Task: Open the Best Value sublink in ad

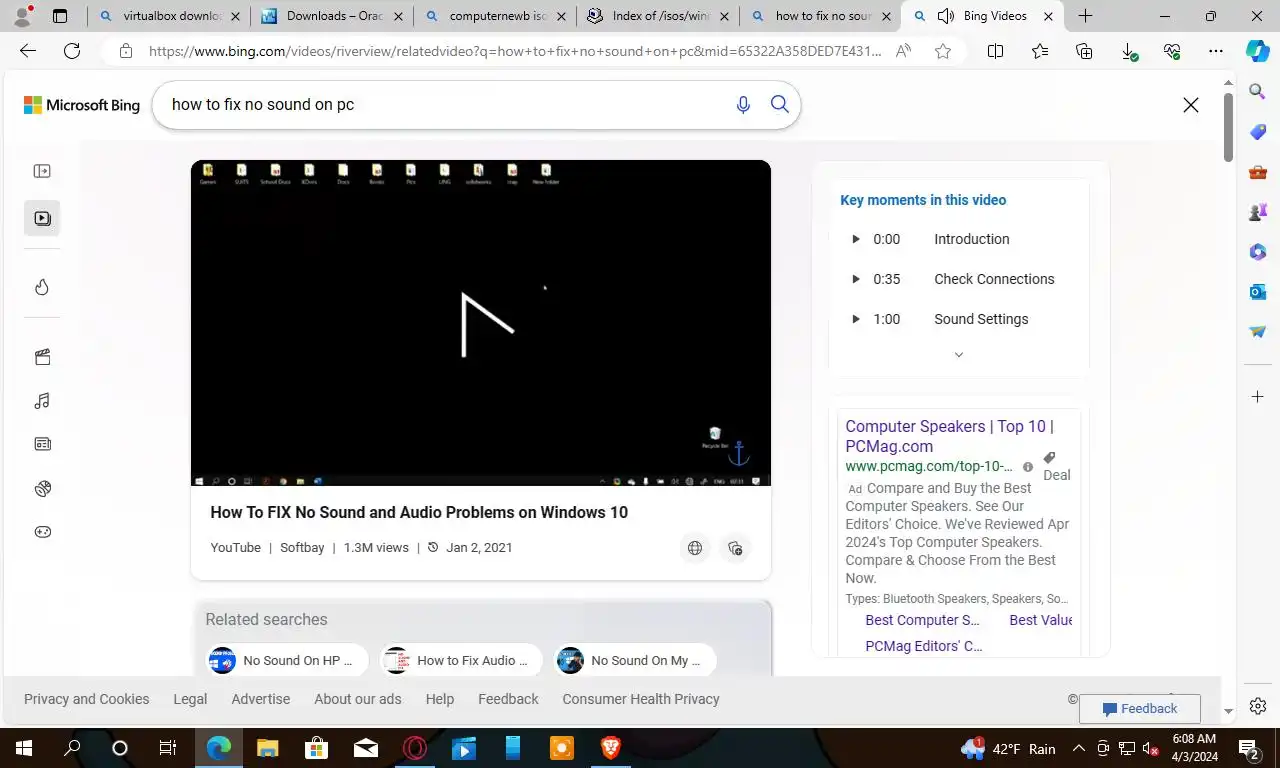Action: tap(1040, 620)
